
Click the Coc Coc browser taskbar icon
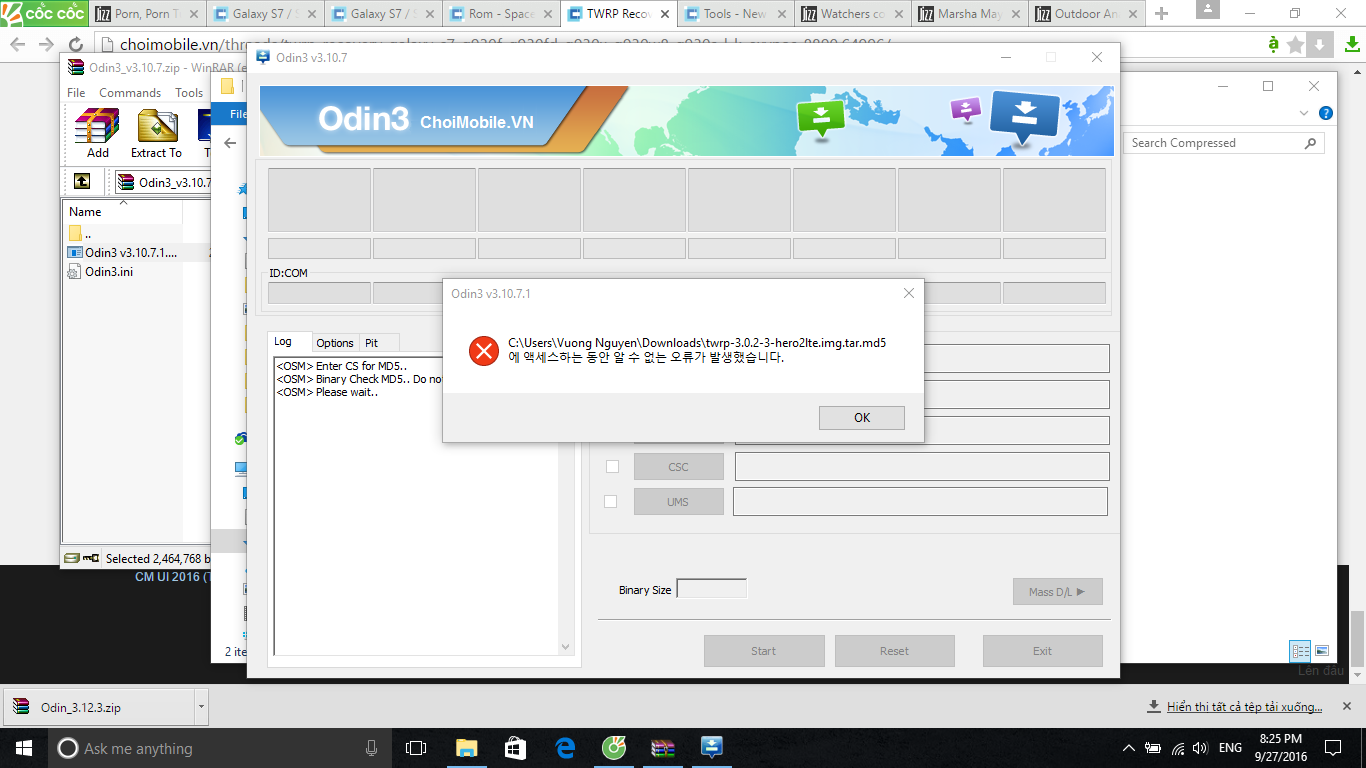[614, 748]
